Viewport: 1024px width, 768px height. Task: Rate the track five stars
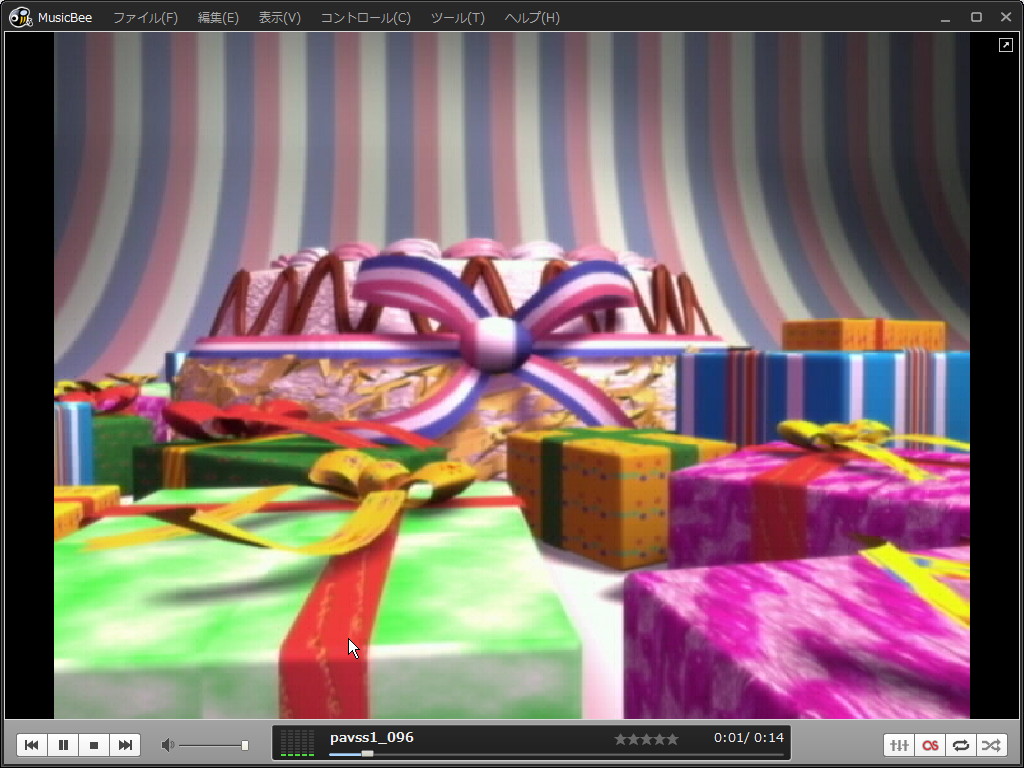(x=672, y=739)
